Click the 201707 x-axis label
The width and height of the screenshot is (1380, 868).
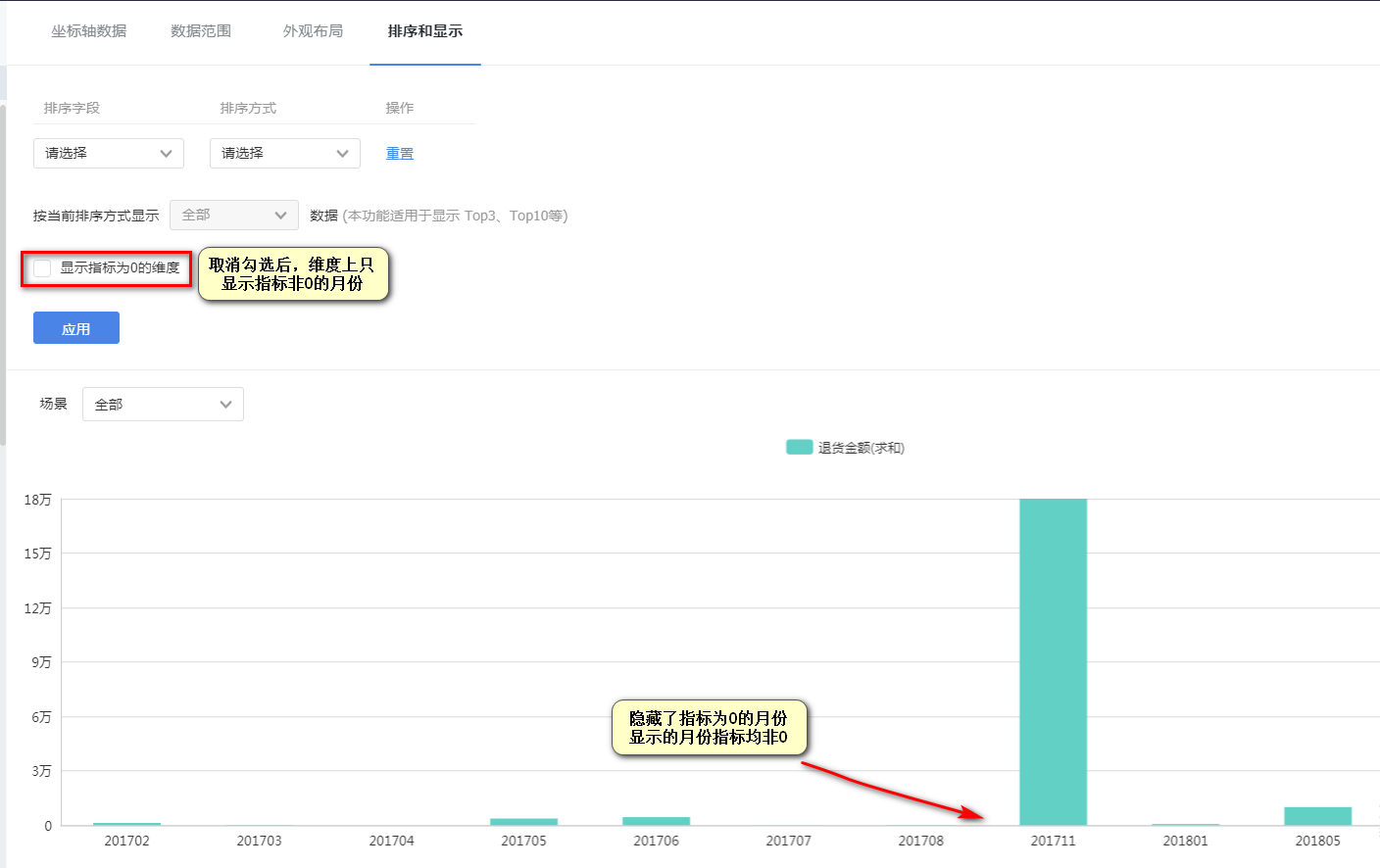(x=789, y=841)
